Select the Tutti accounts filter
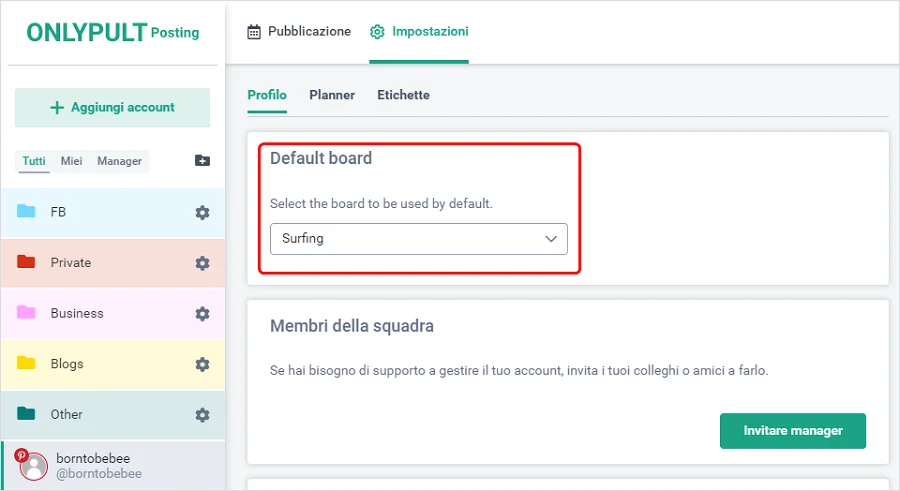Image resolution: width=900 pixels, height=491 pixels. point(34,161)
